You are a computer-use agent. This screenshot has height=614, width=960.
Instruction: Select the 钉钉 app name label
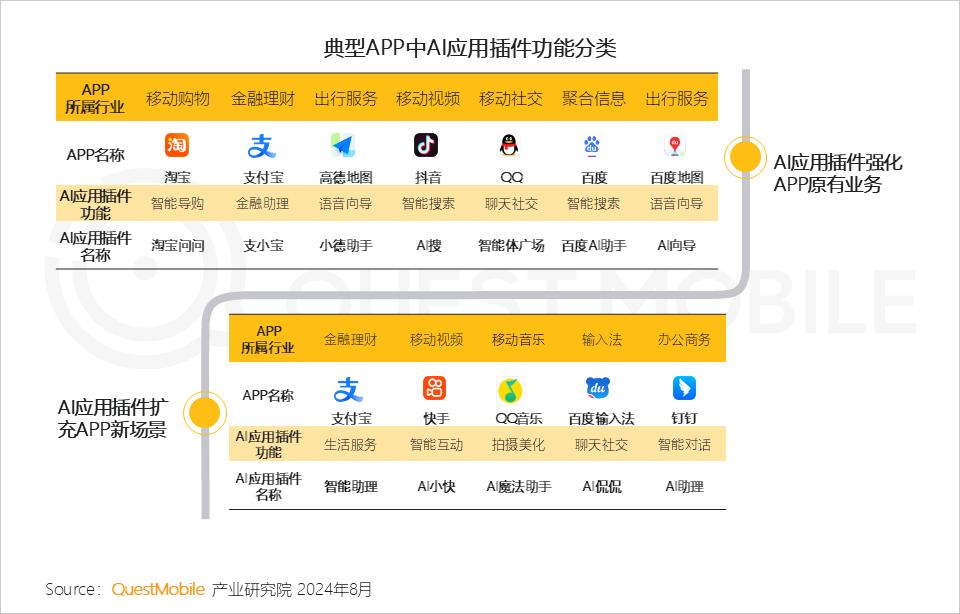[684, 419]
